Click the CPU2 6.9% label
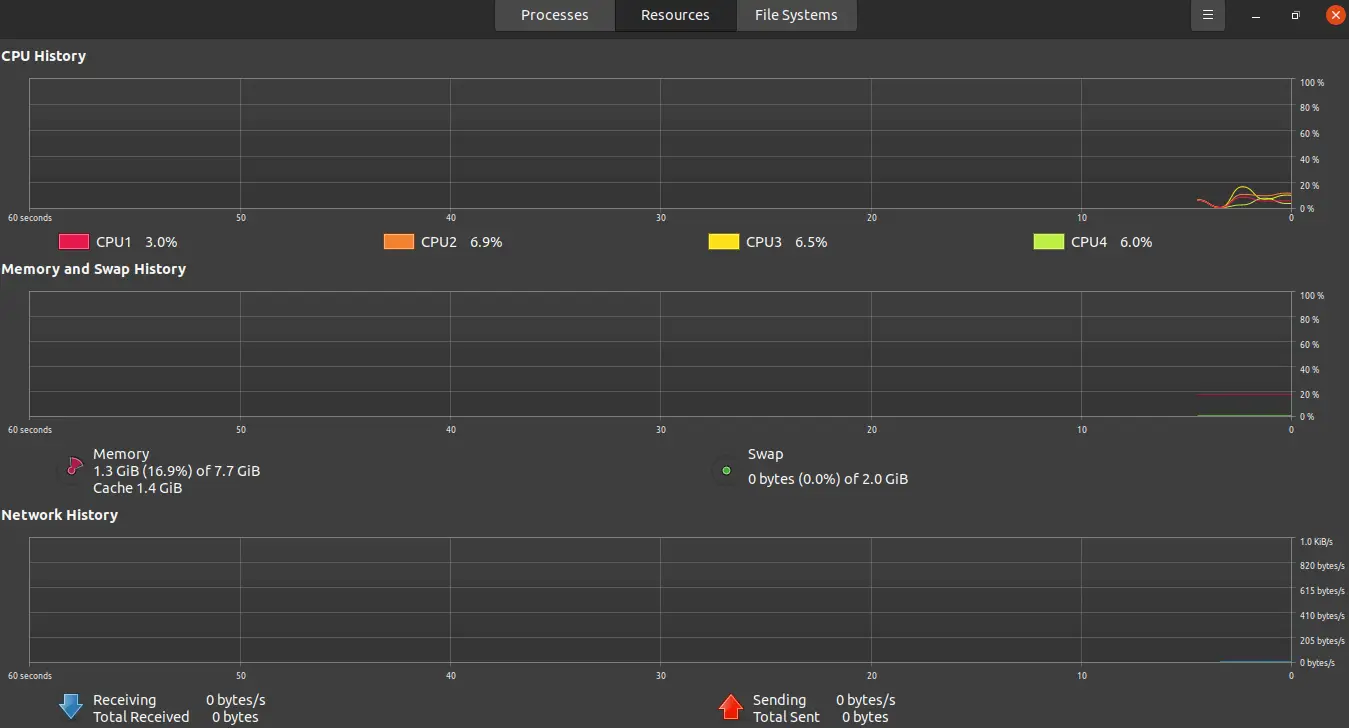The height and width of the screenshot is (728, 1349). click(462, 242)
